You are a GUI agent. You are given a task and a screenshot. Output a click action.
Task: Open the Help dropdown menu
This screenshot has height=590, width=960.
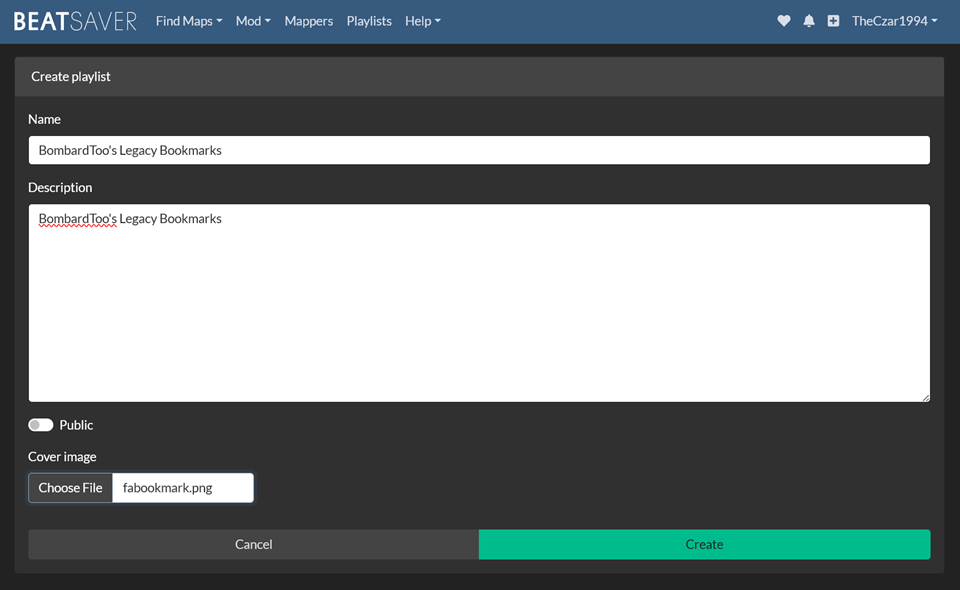pos(422,21)
